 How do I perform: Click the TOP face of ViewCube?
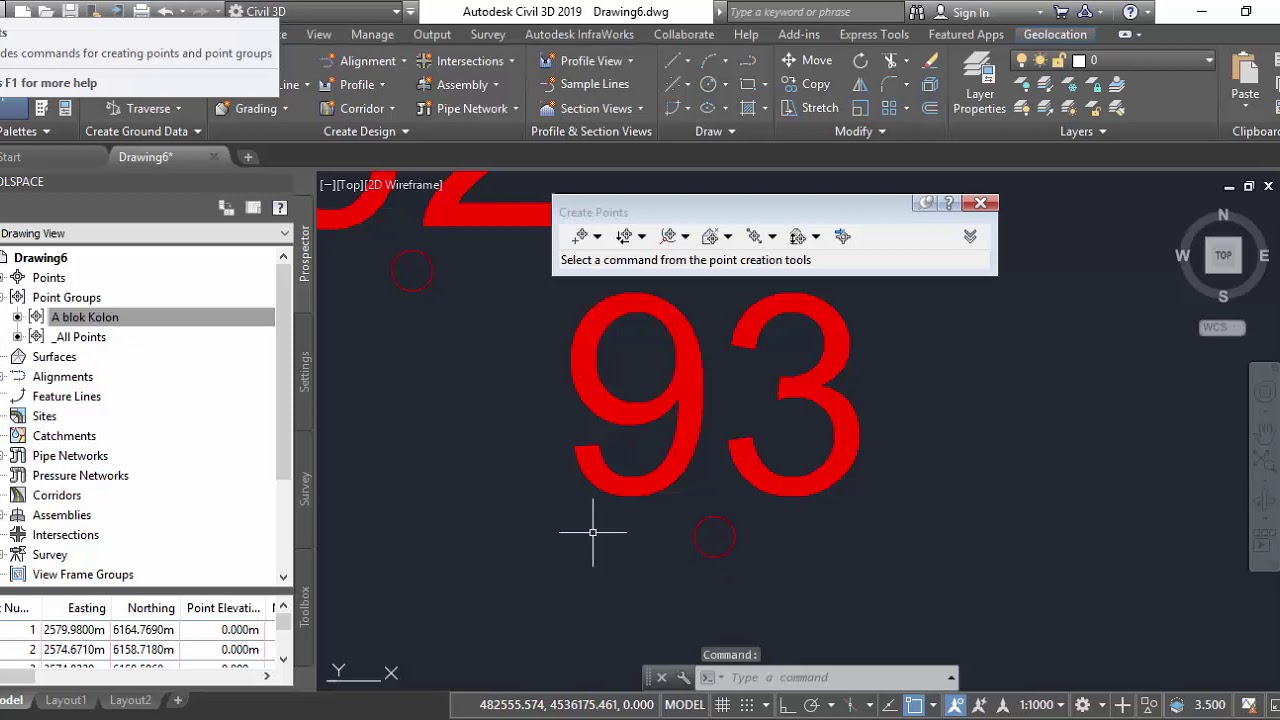coord(1223,255)
